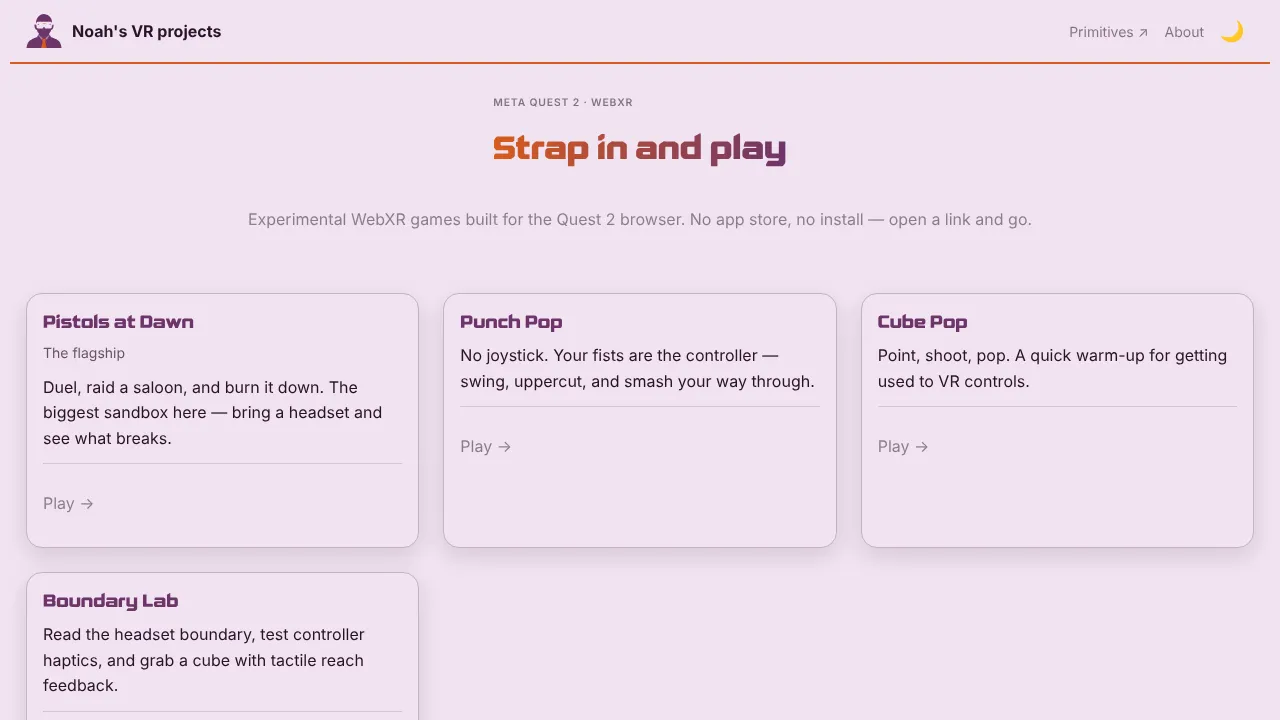The image size is (1280, 720).
Task: Open the Primitives external link
Action: pyautogui.click(x=1108, y=32)
